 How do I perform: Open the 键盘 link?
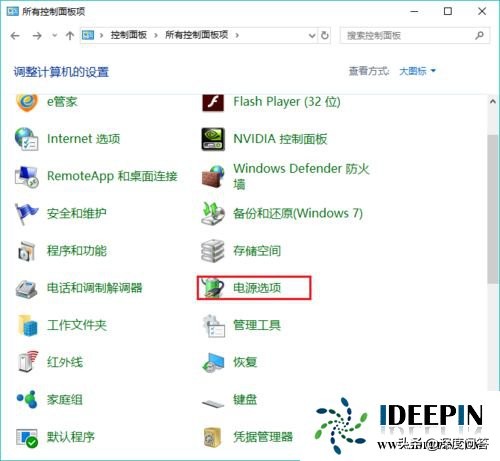point(245,399)
